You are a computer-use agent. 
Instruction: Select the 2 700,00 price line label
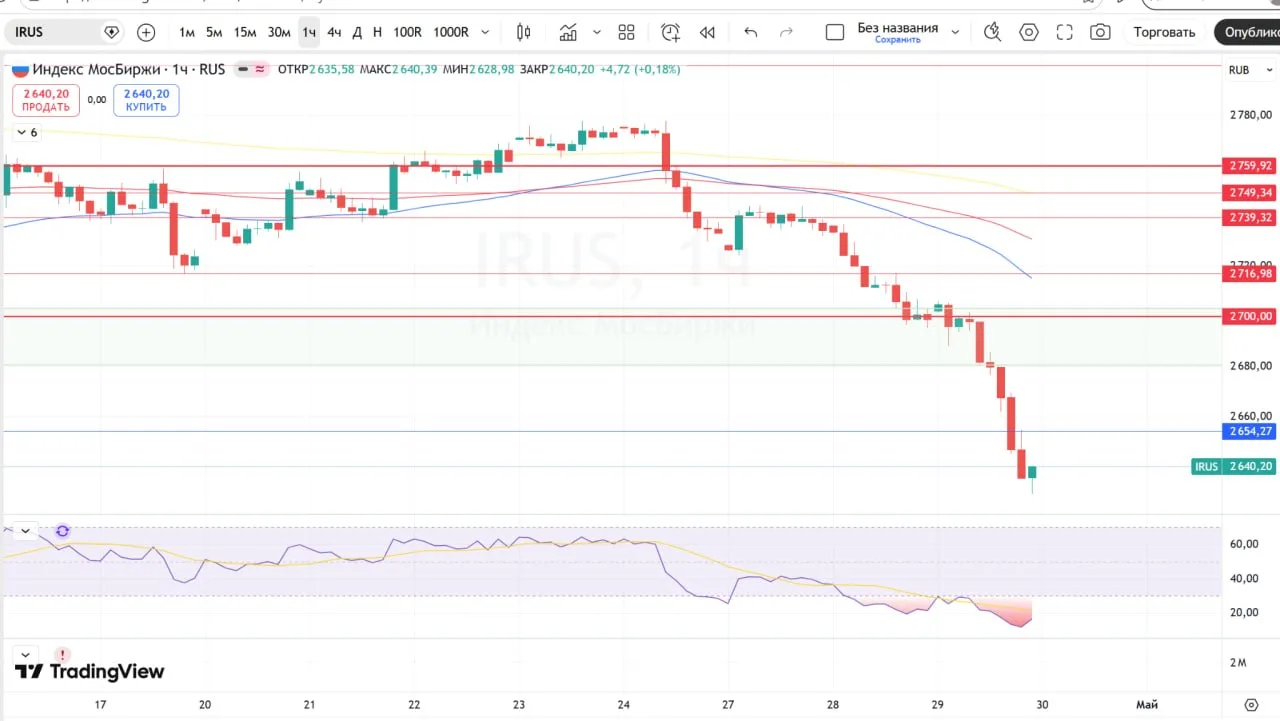tap(1249, 316)
